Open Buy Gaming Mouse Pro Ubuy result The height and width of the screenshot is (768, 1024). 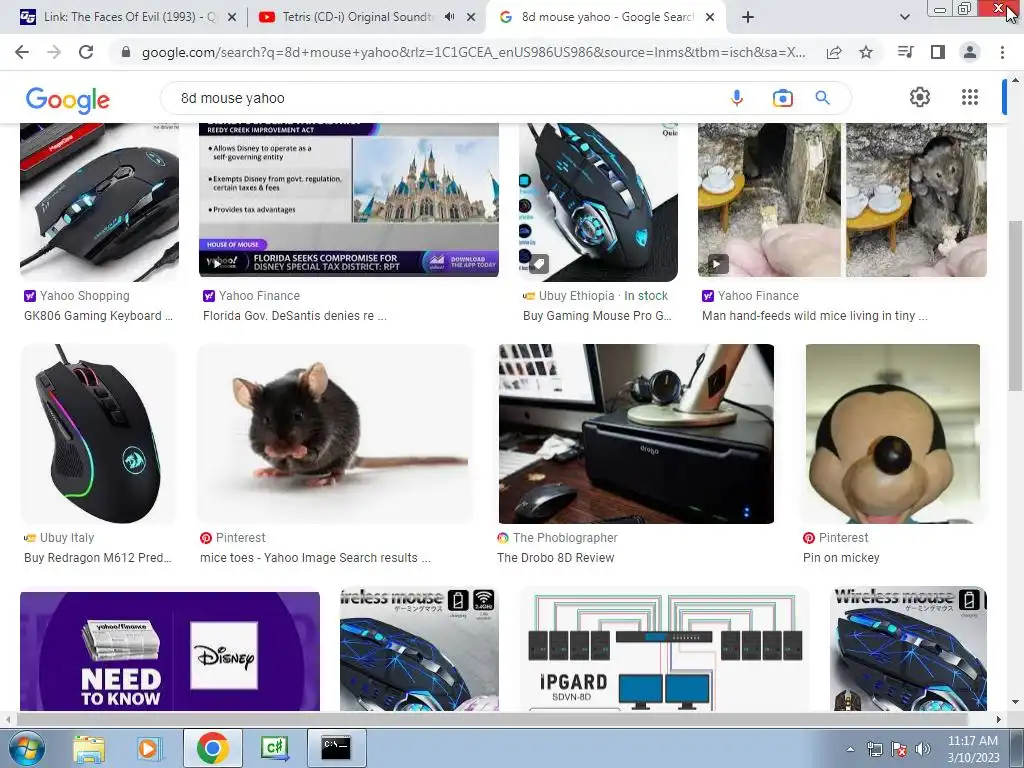tap(597, 315)
